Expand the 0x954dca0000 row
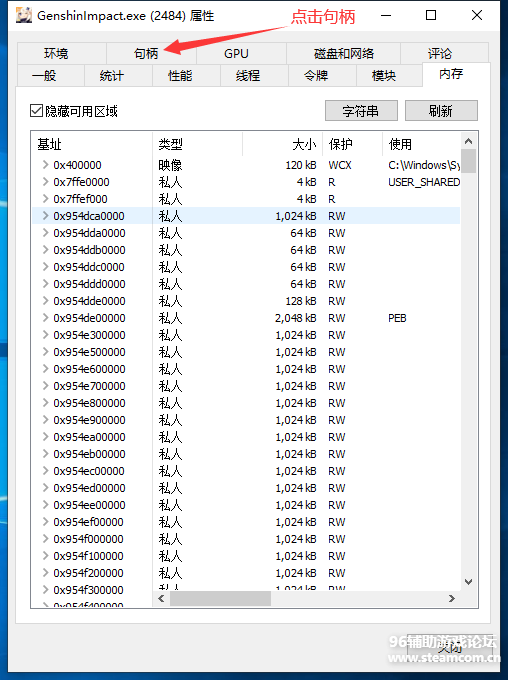The height and width of the screenshot is (680, 508). (x=45, y=216)
